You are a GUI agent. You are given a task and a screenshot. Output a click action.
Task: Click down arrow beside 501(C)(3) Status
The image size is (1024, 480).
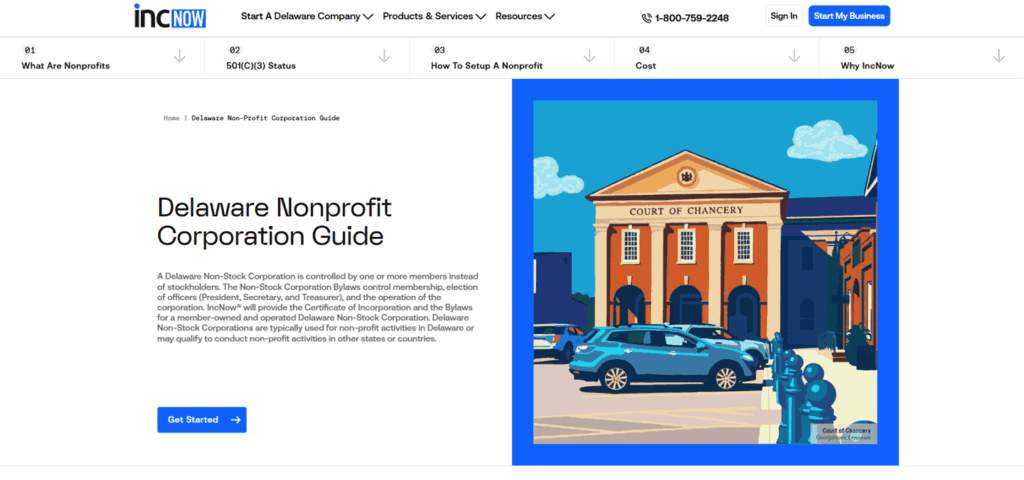click(x=385, y=56)
